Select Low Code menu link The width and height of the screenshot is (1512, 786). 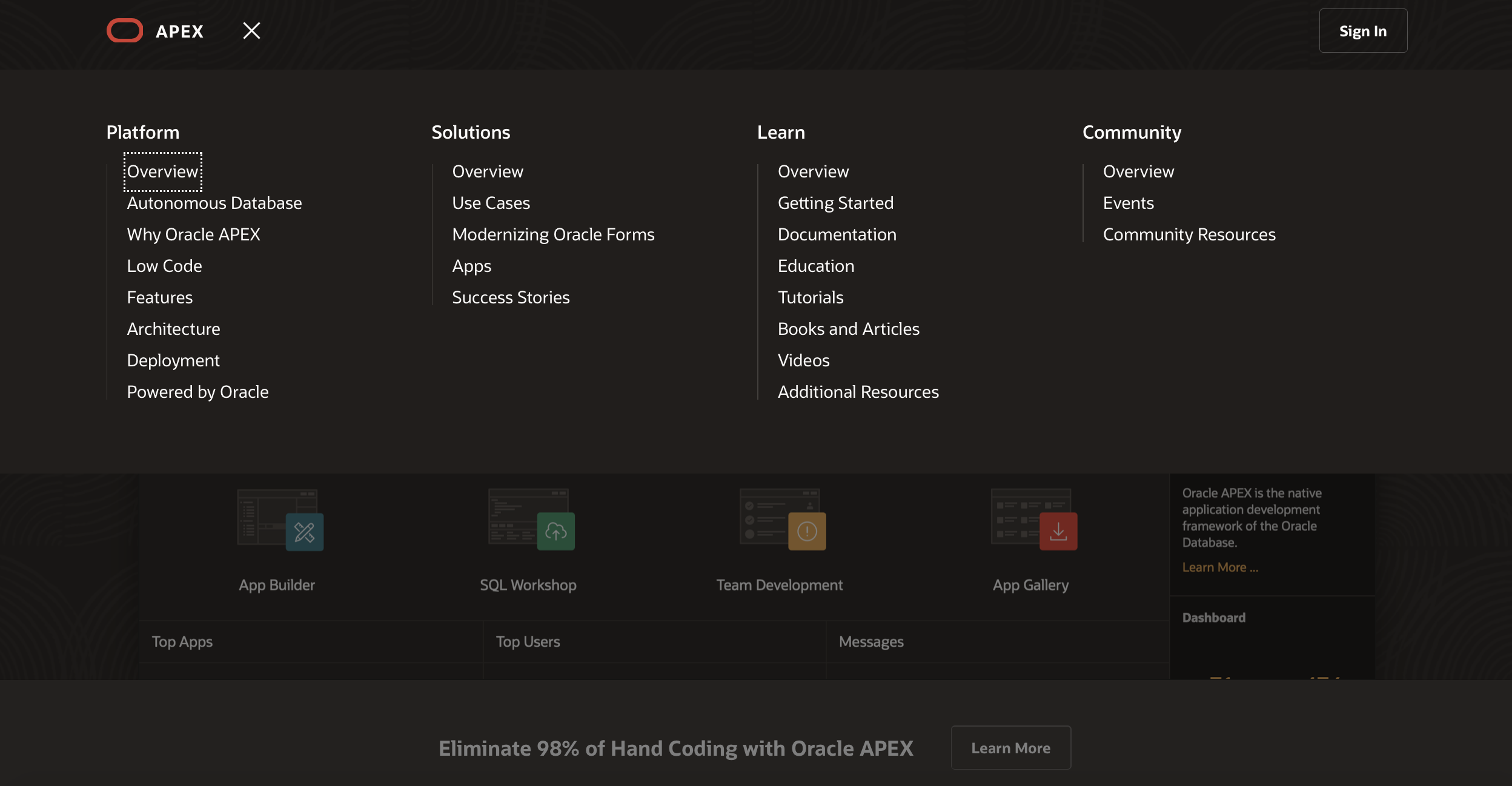(x=164, y=266)
